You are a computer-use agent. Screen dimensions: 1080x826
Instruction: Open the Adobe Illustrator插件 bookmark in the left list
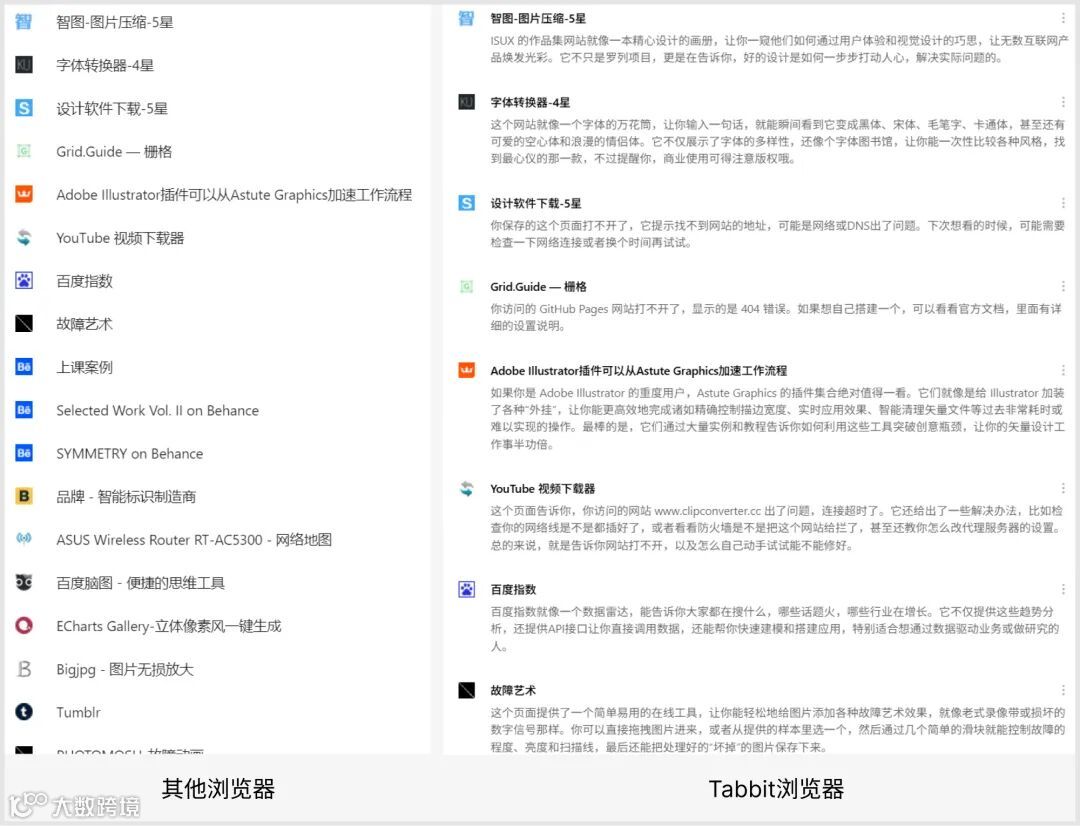(233, 195)
